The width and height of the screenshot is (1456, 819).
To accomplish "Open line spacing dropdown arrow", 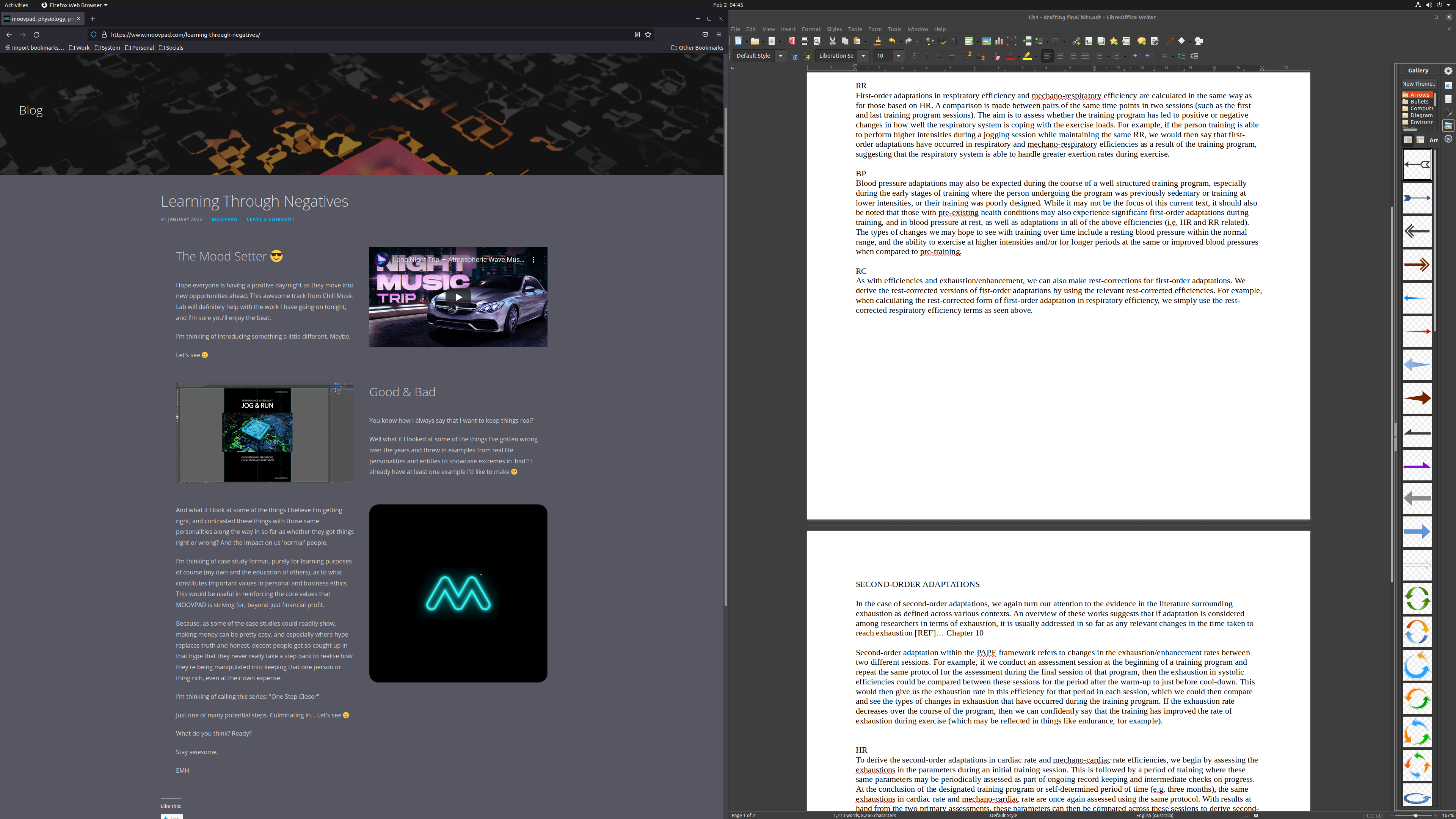I will click(x=1173, y=56).
